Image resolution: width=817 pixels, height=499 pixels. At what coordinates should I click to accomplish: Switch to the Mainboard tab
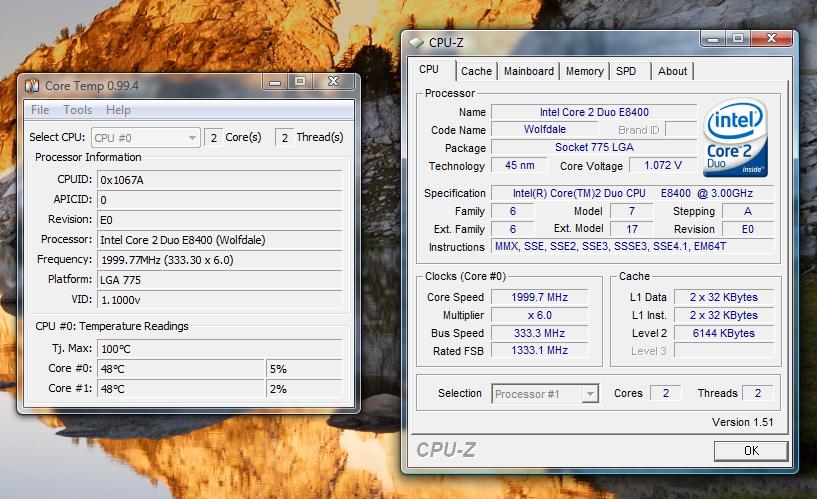pos(529,71)
